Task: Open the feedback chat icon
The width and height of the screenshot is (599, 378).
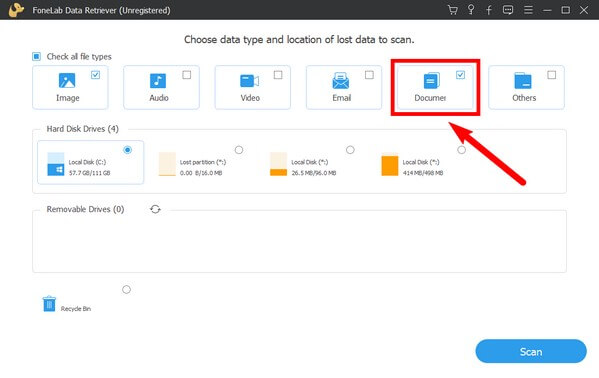Action: coord(508,10)
